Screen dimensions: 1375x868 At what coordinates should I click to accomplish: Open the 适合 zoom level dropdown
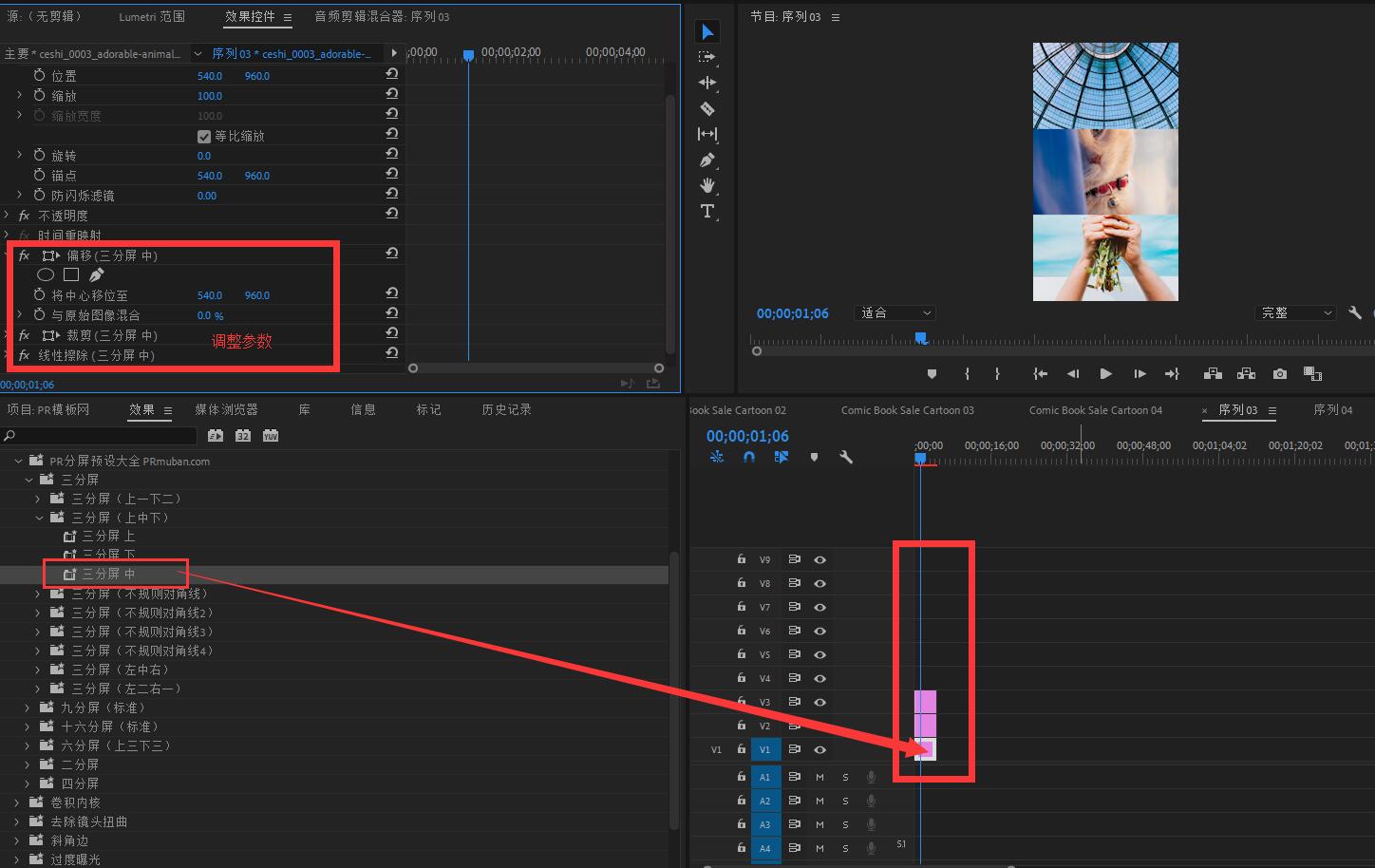pyautogui.click(x=895, y=312)
